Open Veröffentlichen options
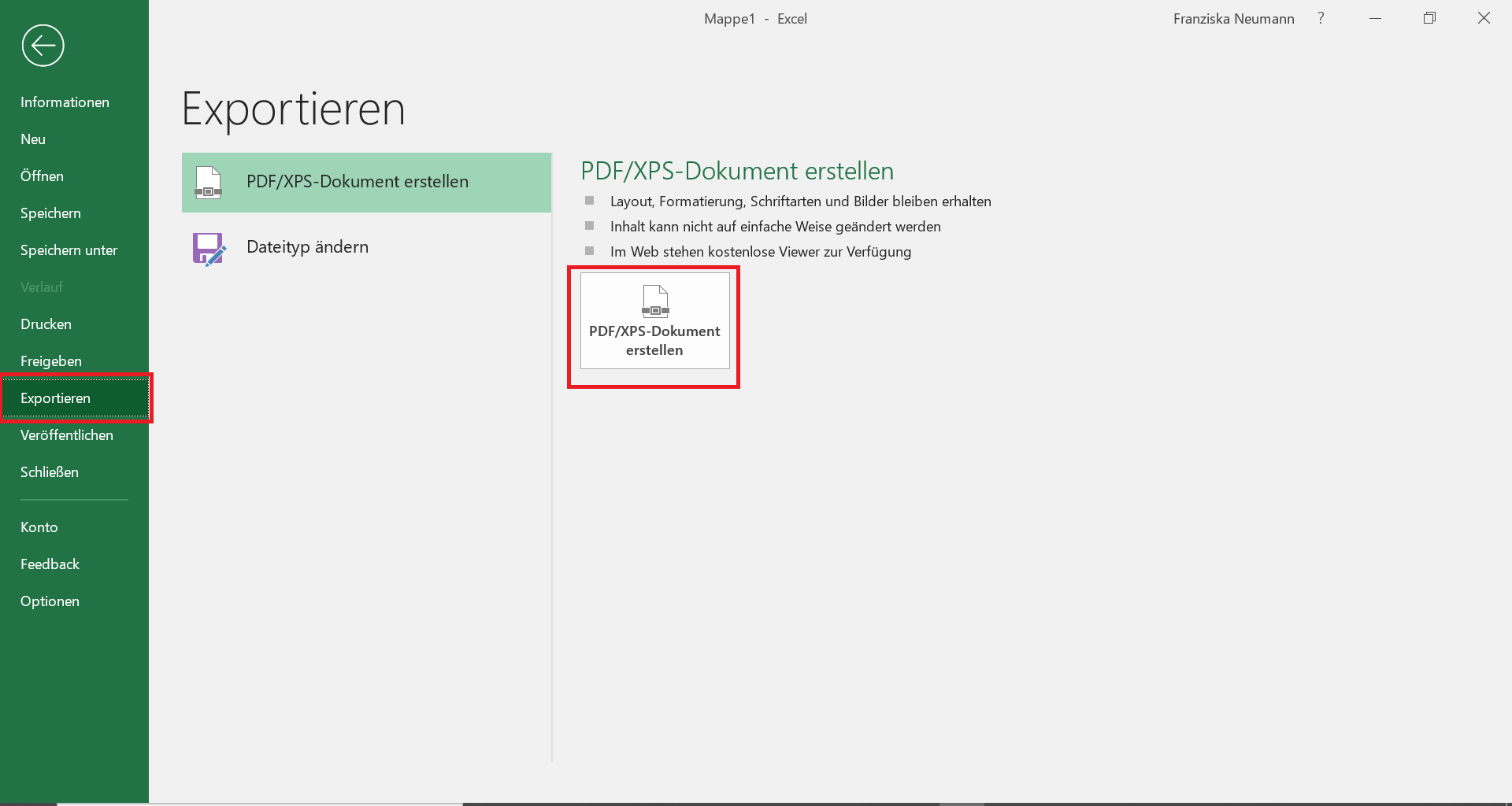The height and width of the screenshot is (806, 1512). pos(67,434)
